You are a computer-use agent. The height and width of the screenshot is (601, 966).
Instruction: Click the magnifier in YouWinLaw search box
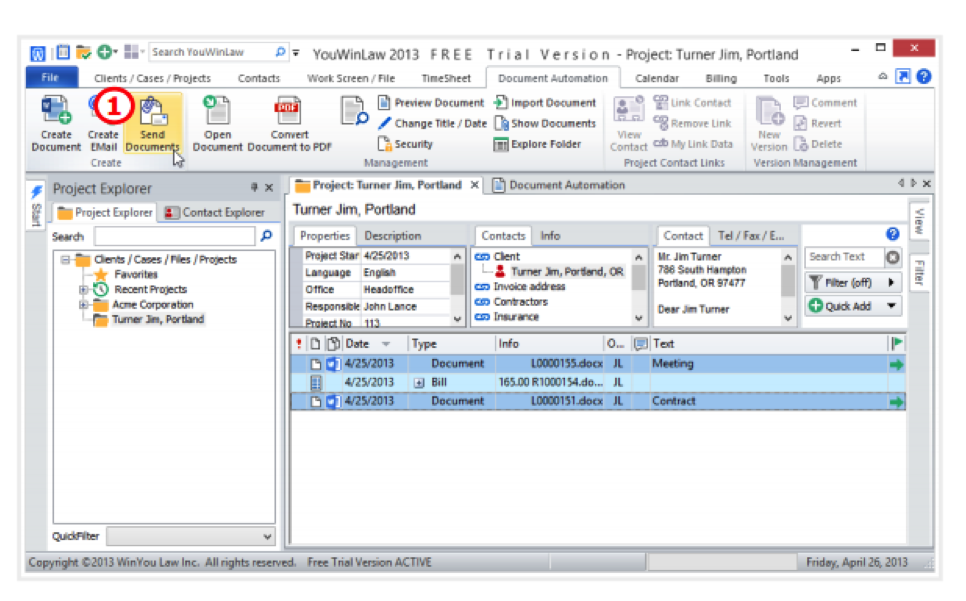pyautogui.click(x=280, y=52)
